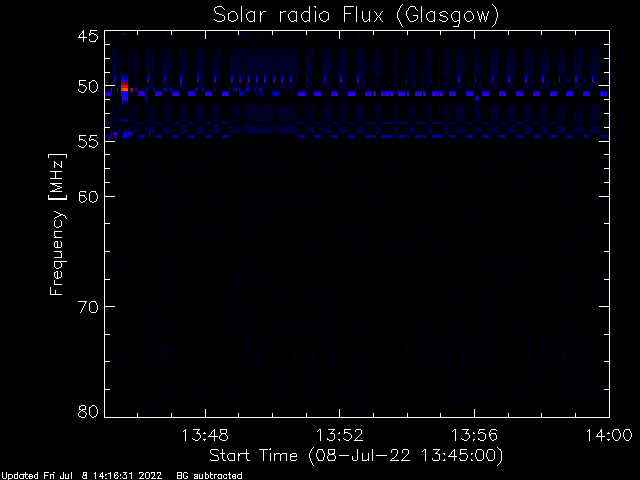This screenshot has width=640, height=480.
Task: Select the 13:48 time tick label
Action: tap(205, 435)
